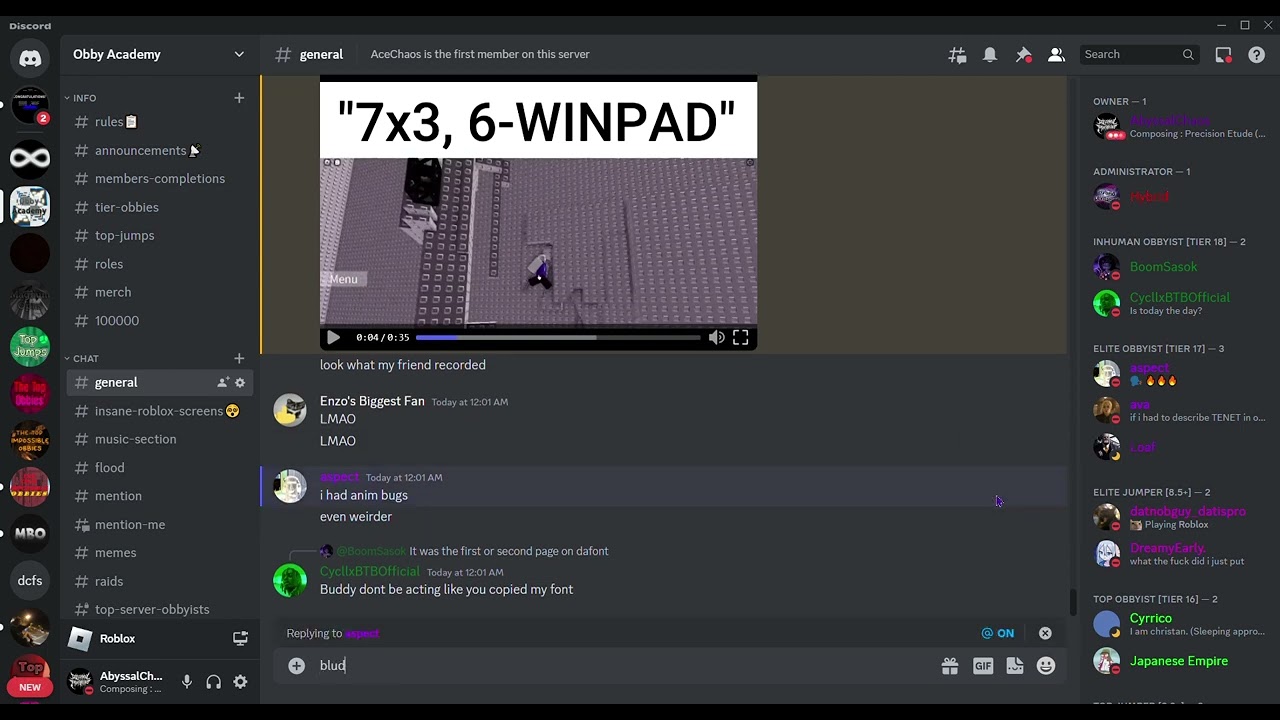1280x720 pixels.
Task: Open the Inbox icon in header
Action: click(x=1223, y=55)
